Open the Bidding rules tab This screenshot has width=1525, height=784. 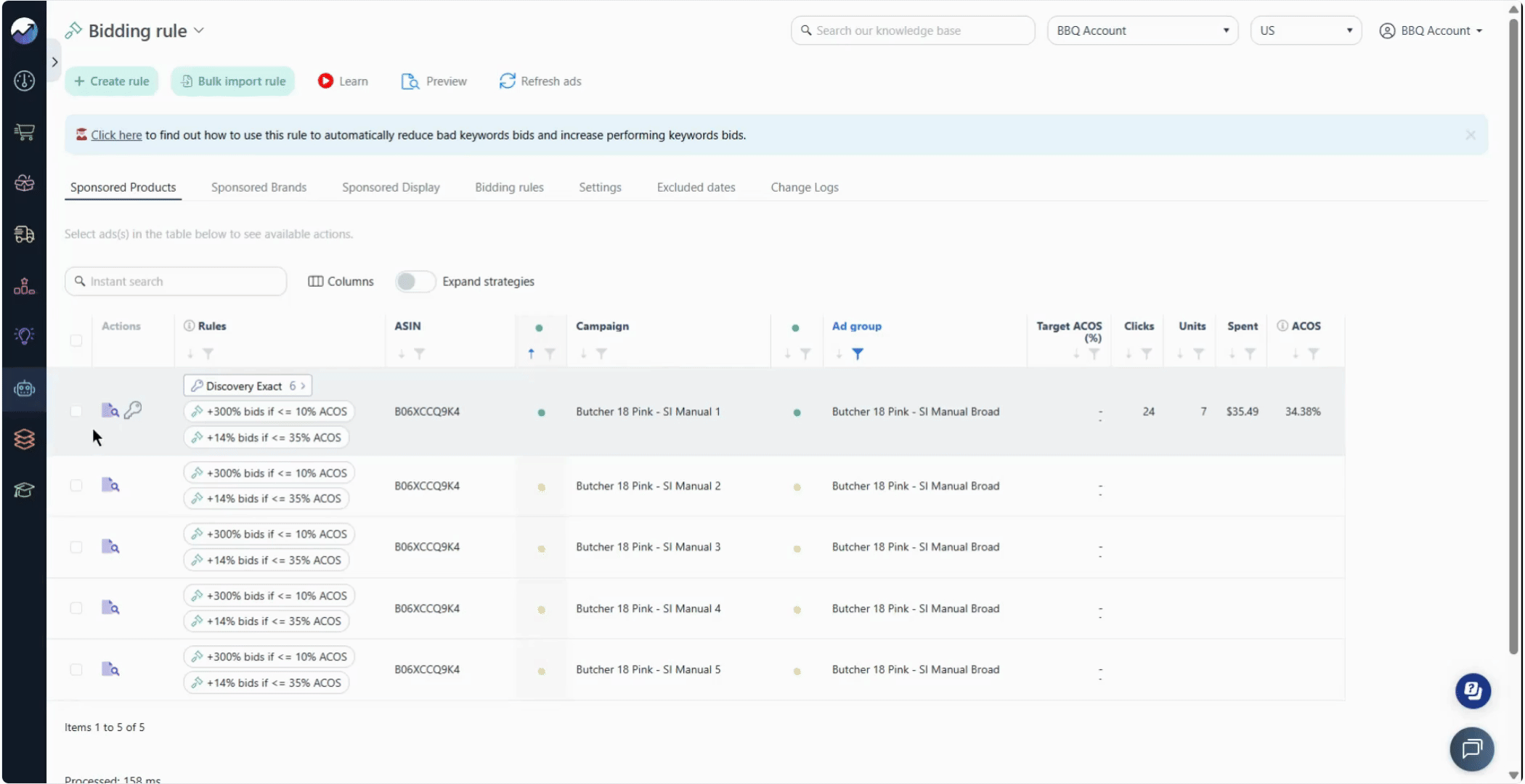coord(509,187)
